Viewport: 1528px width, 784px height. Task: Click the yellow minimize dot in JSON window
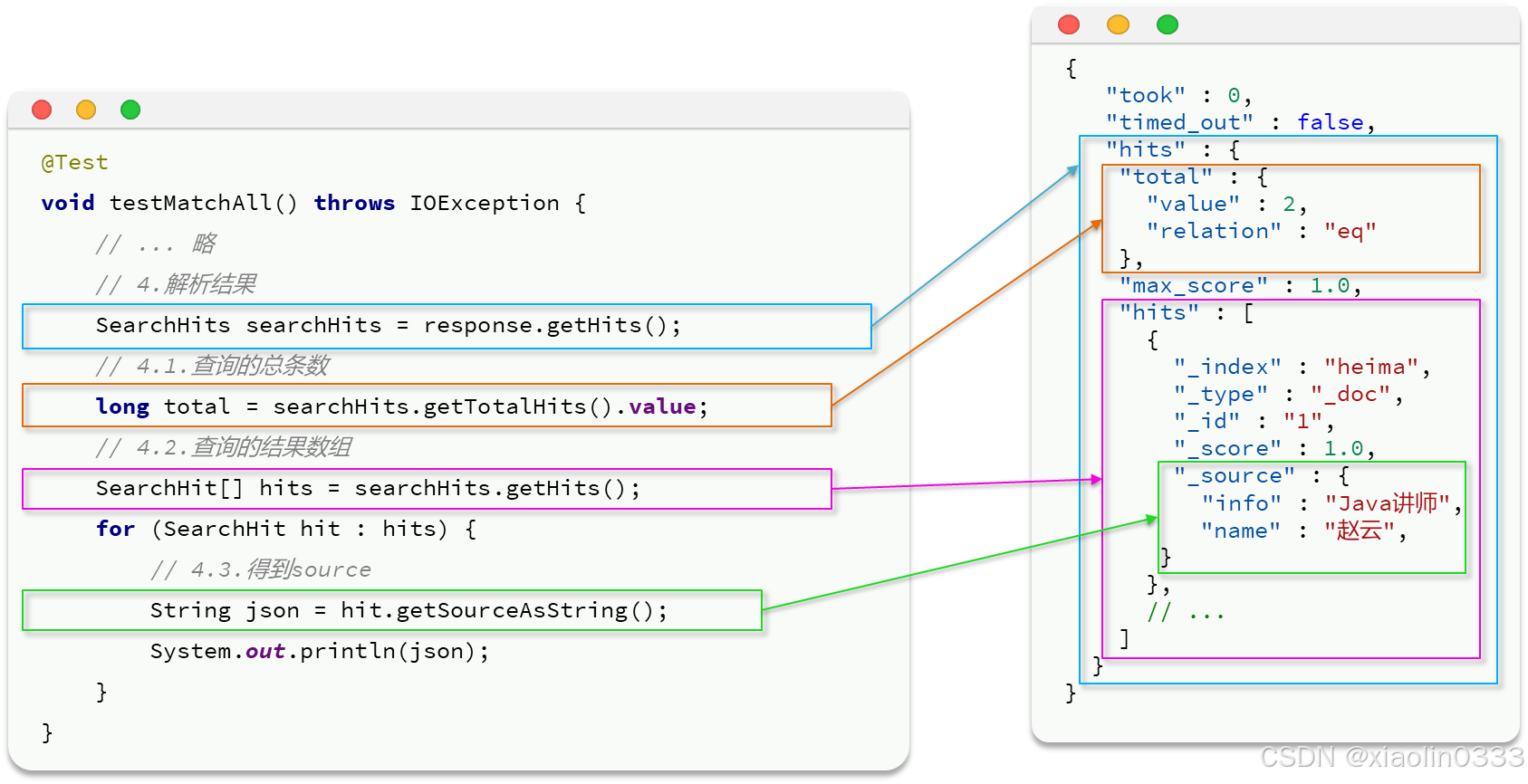click(x=1119, y=24)
